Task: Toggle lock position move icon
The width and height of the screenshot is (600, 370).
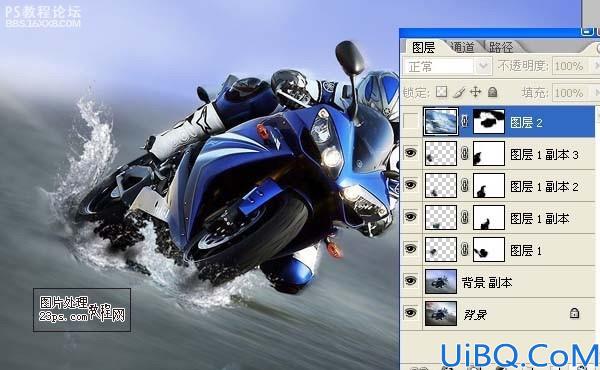Action: (475, 92)
